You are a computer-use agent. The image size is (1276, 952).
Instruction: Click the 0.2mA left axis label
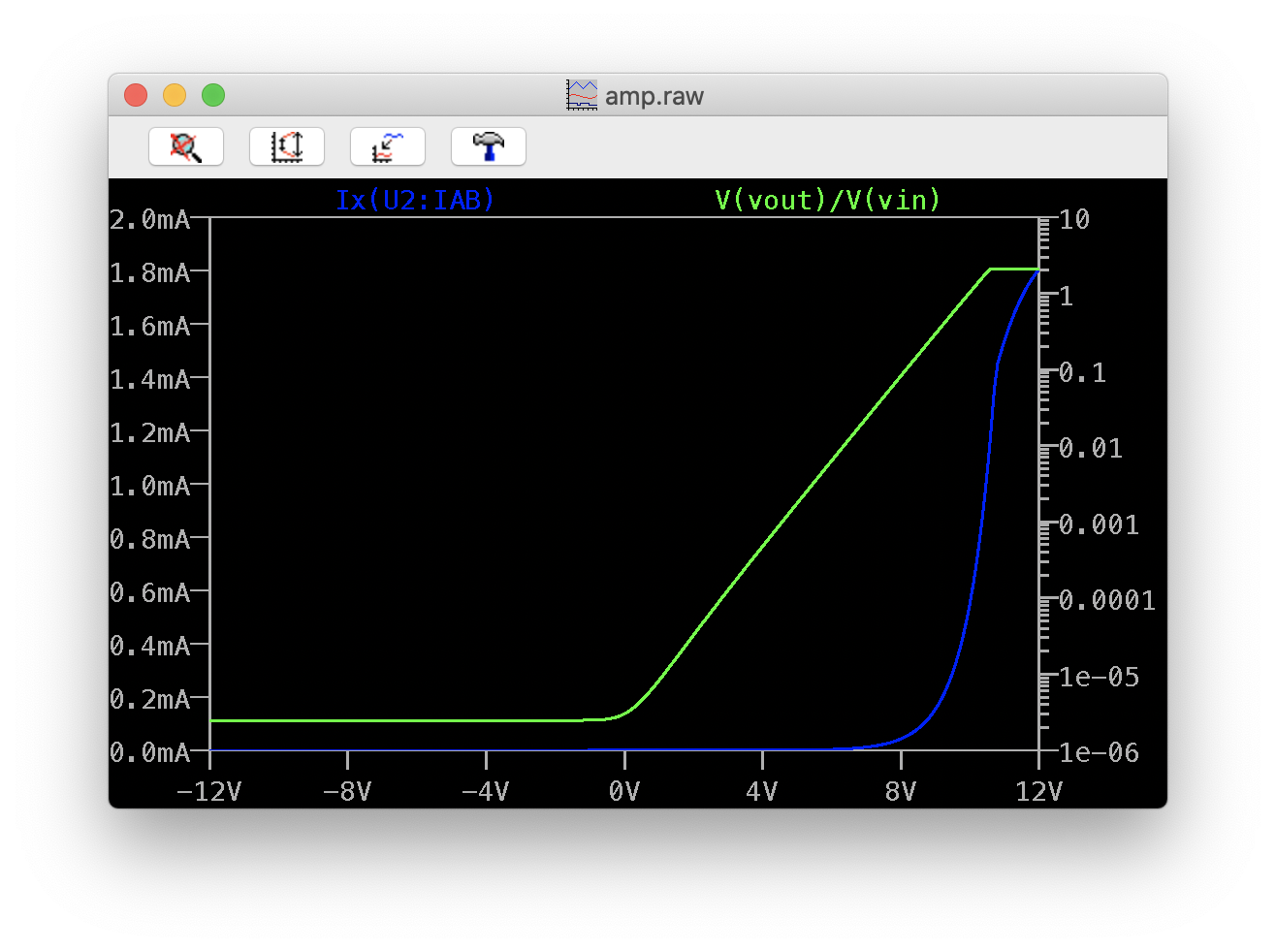pyautogui.click(x=150, y=699)
